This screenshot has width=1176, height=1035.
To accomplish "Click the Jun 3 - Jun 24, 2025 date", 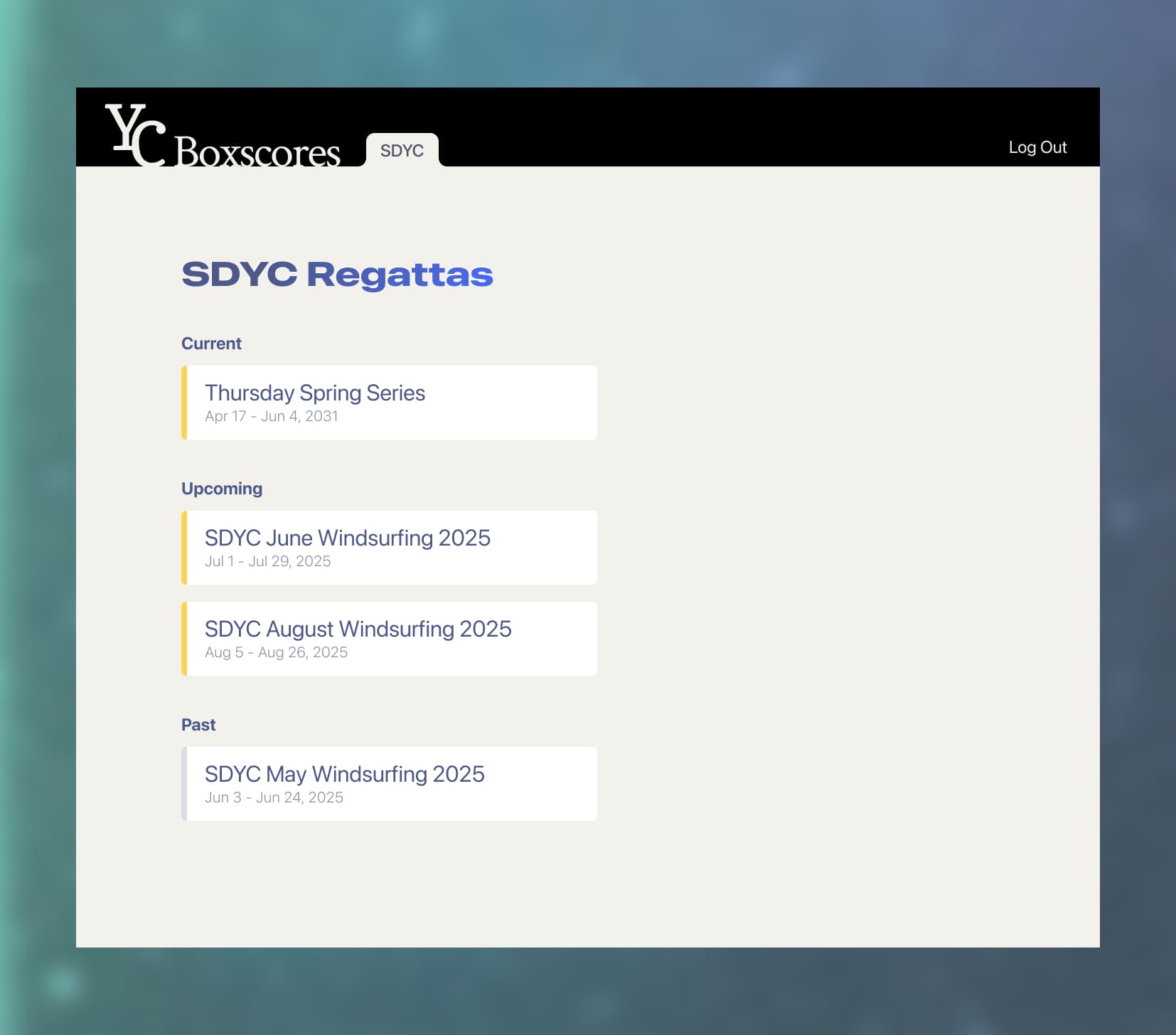I will point(274,797).
